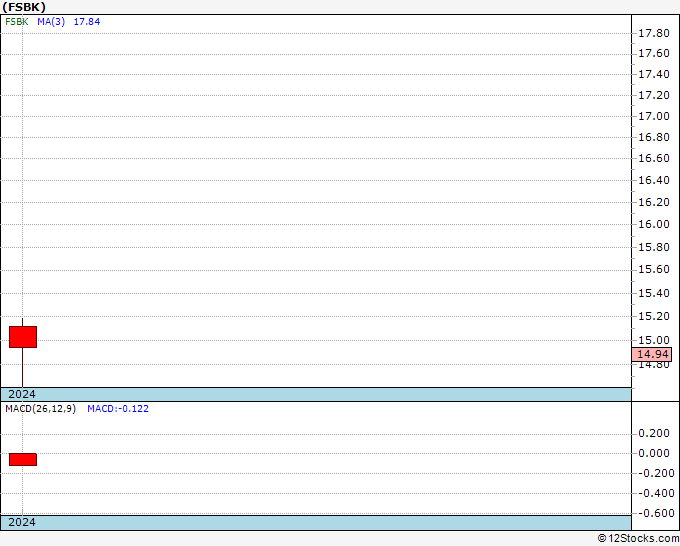Click the 14.94 current price tag
The height and width of the screenshot is (546, 680).
[x=652, y=354]
